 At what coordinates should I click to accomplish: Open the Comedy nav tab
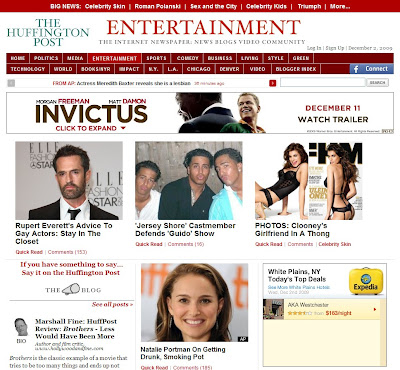187,58
